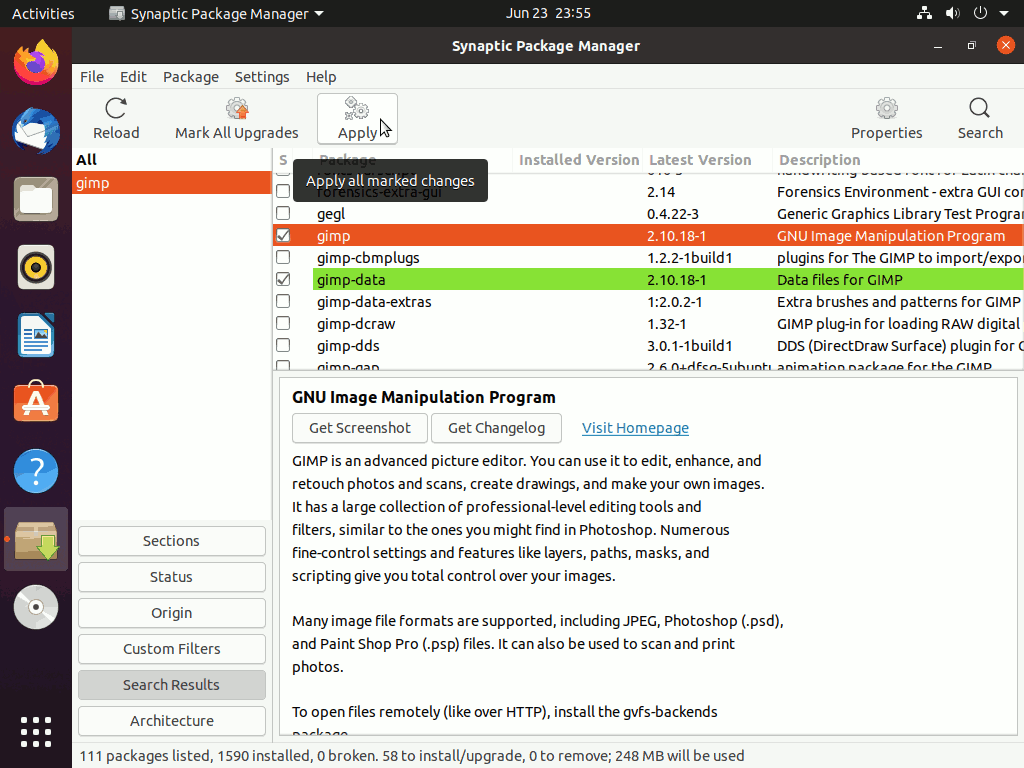The image size is (1024, 768).
Task: Click the Get Changelog button
Action: [x=496, y=428]
